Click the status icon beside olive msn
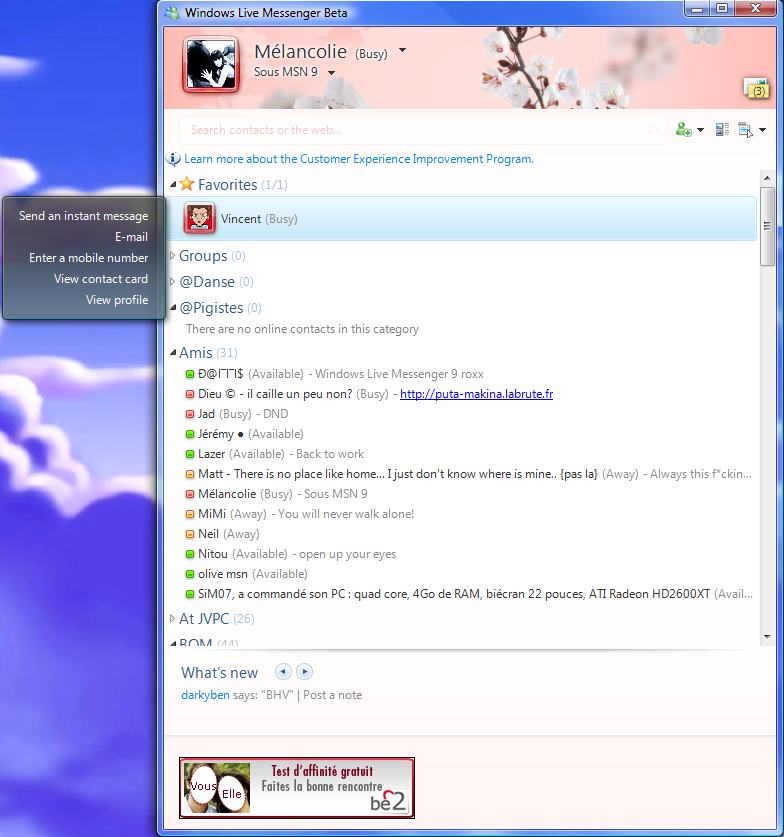The height and width of the screenshot is (837, 784). tap(189, 574)
